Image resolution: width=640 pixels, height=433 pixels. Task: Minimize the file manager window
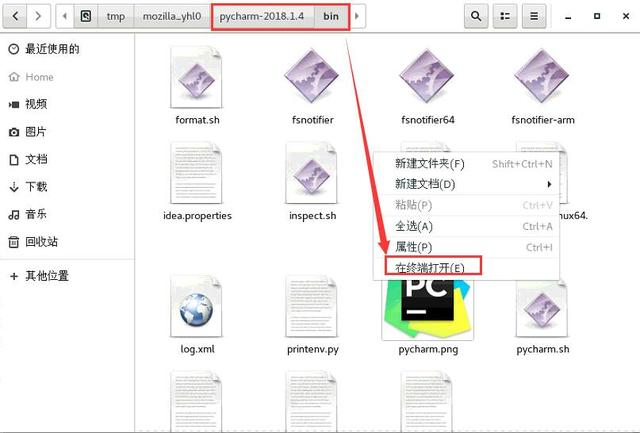coord(568,16)
